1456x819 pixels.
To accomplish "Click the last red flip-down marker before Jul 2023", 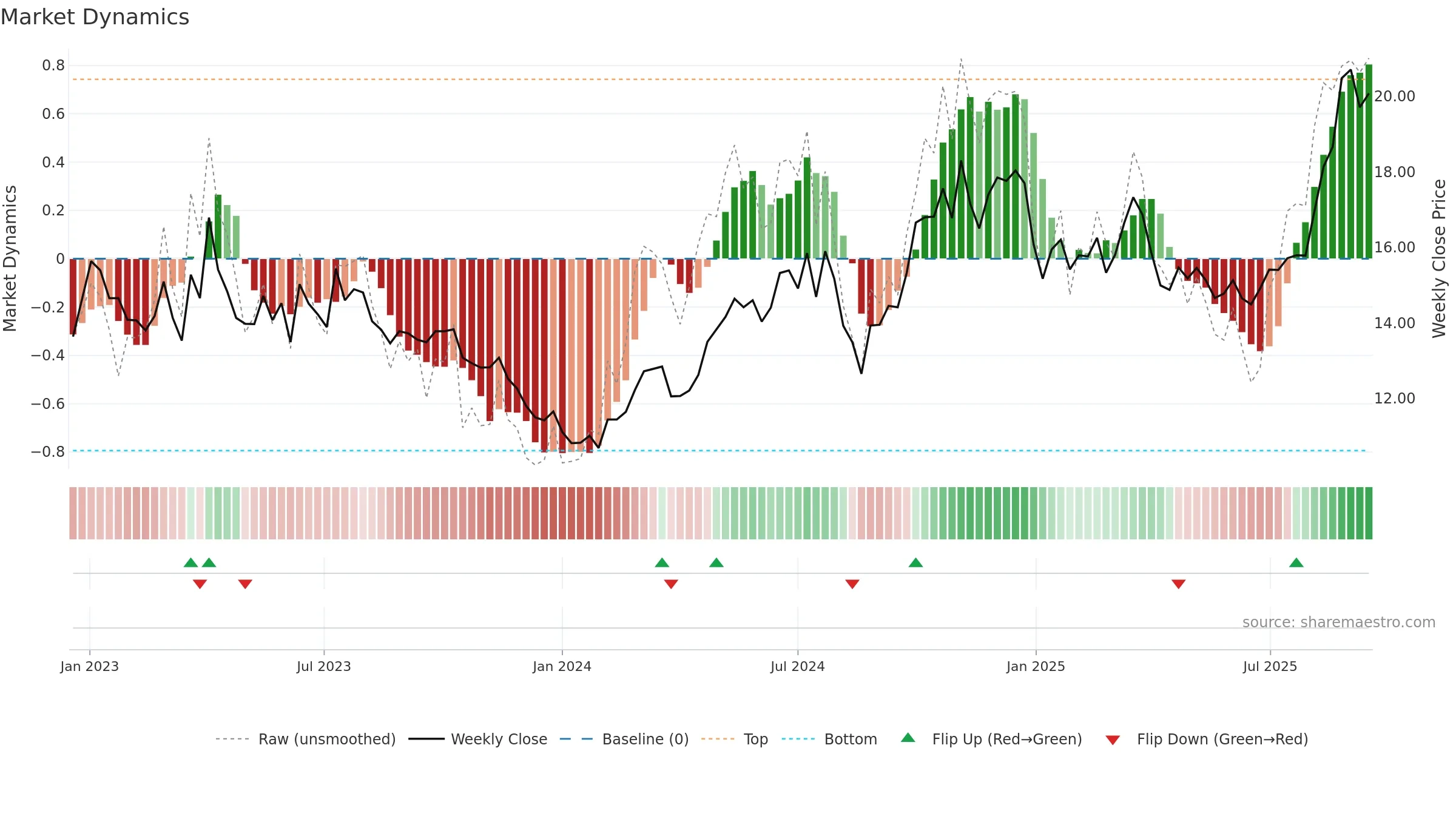I will [x=245, y=584].
